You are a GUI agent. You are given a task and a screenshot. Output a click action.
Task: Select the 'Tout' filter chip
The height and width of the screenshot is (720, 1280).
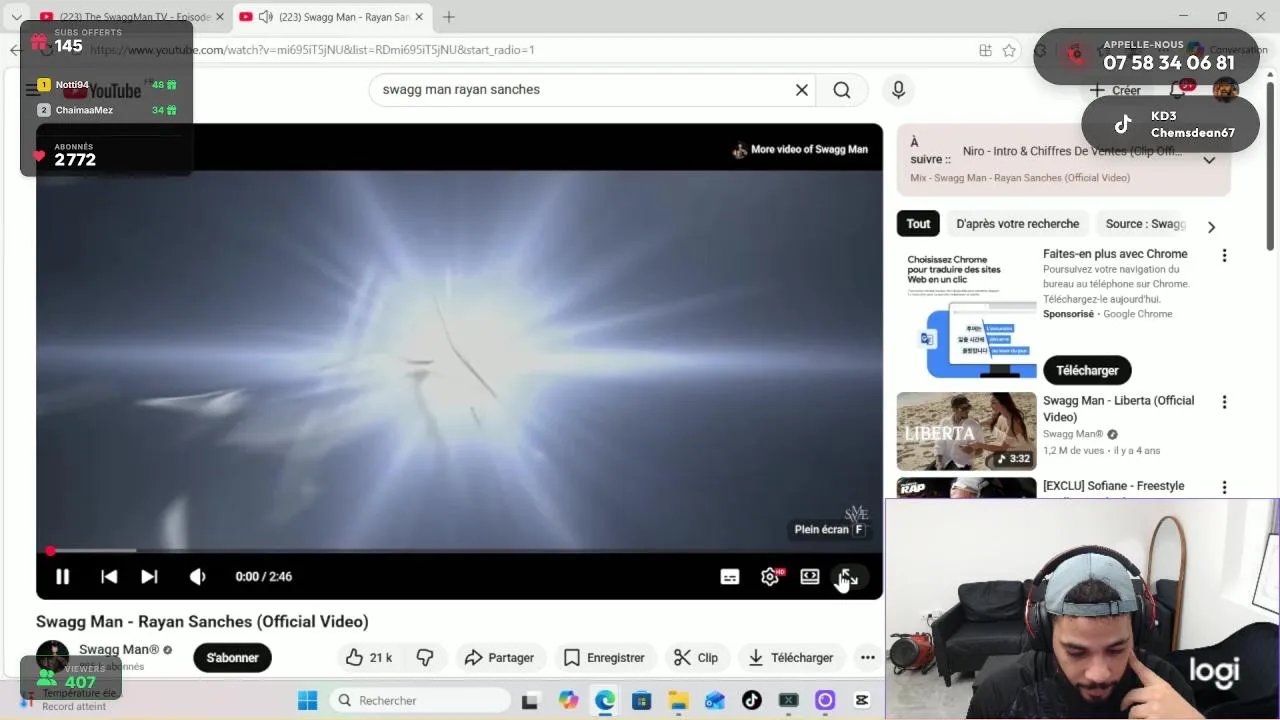919,224
